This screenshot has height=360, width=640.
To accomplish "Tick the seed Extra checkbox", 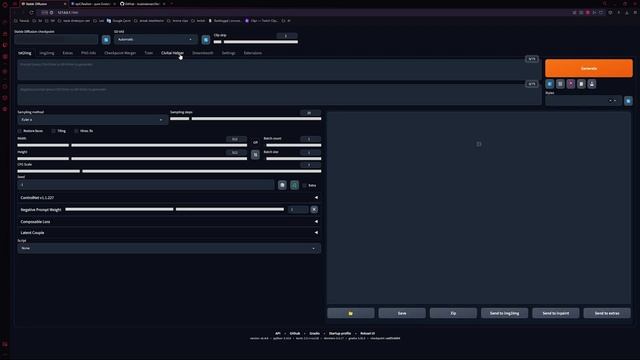I will coord(304,185).
